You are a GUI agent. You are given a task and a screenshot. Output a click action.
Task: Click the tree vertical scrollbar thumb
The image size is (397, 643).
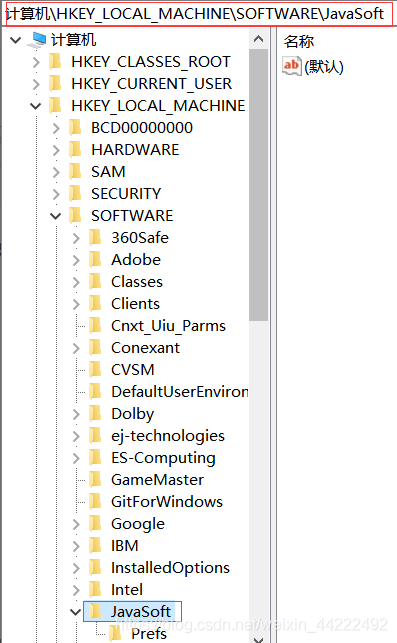click(258, 185)
